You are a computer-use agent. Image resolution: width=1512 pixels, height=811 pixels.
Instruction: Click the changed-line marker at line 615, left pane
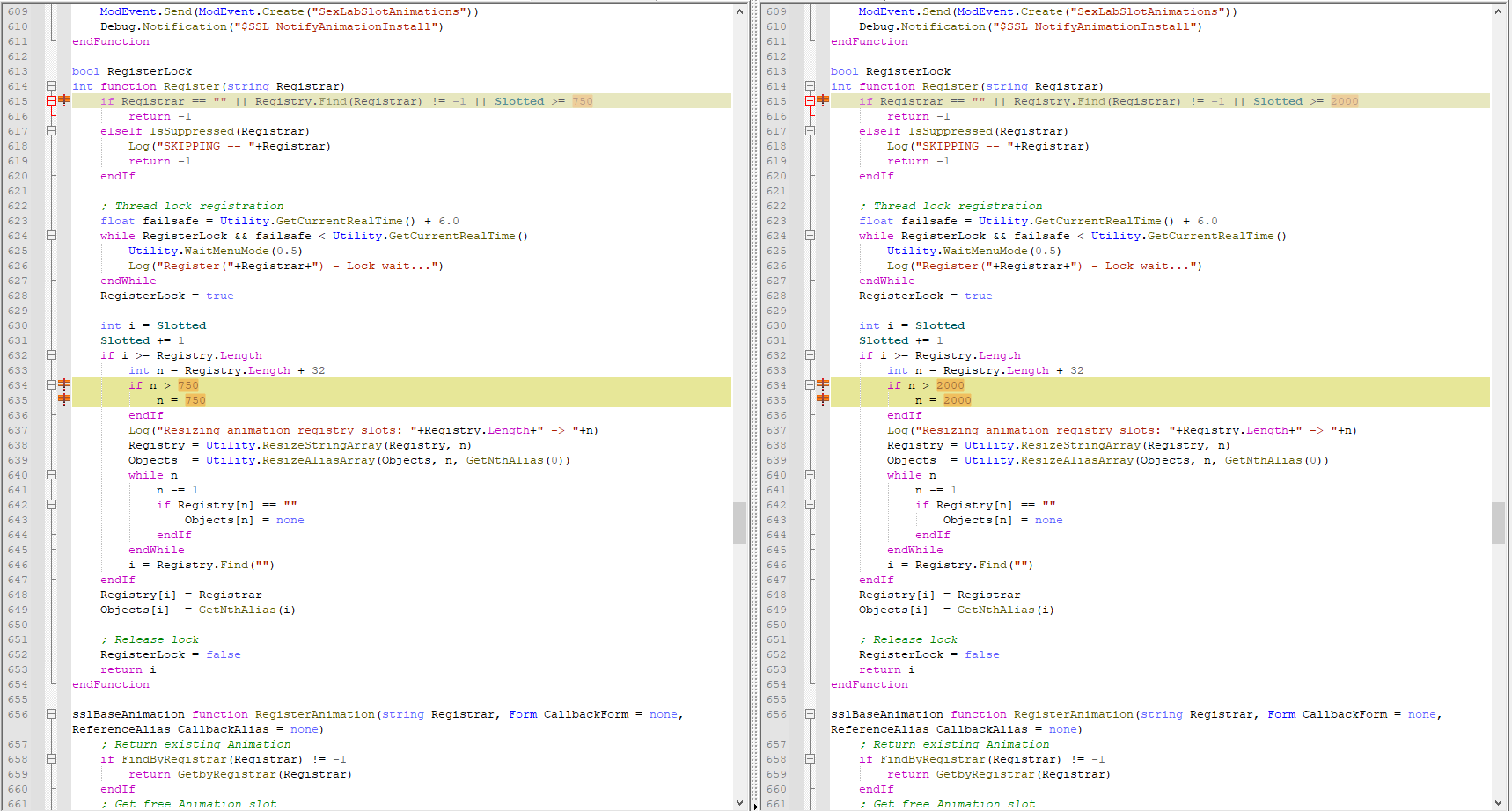[x=64, y=100]
